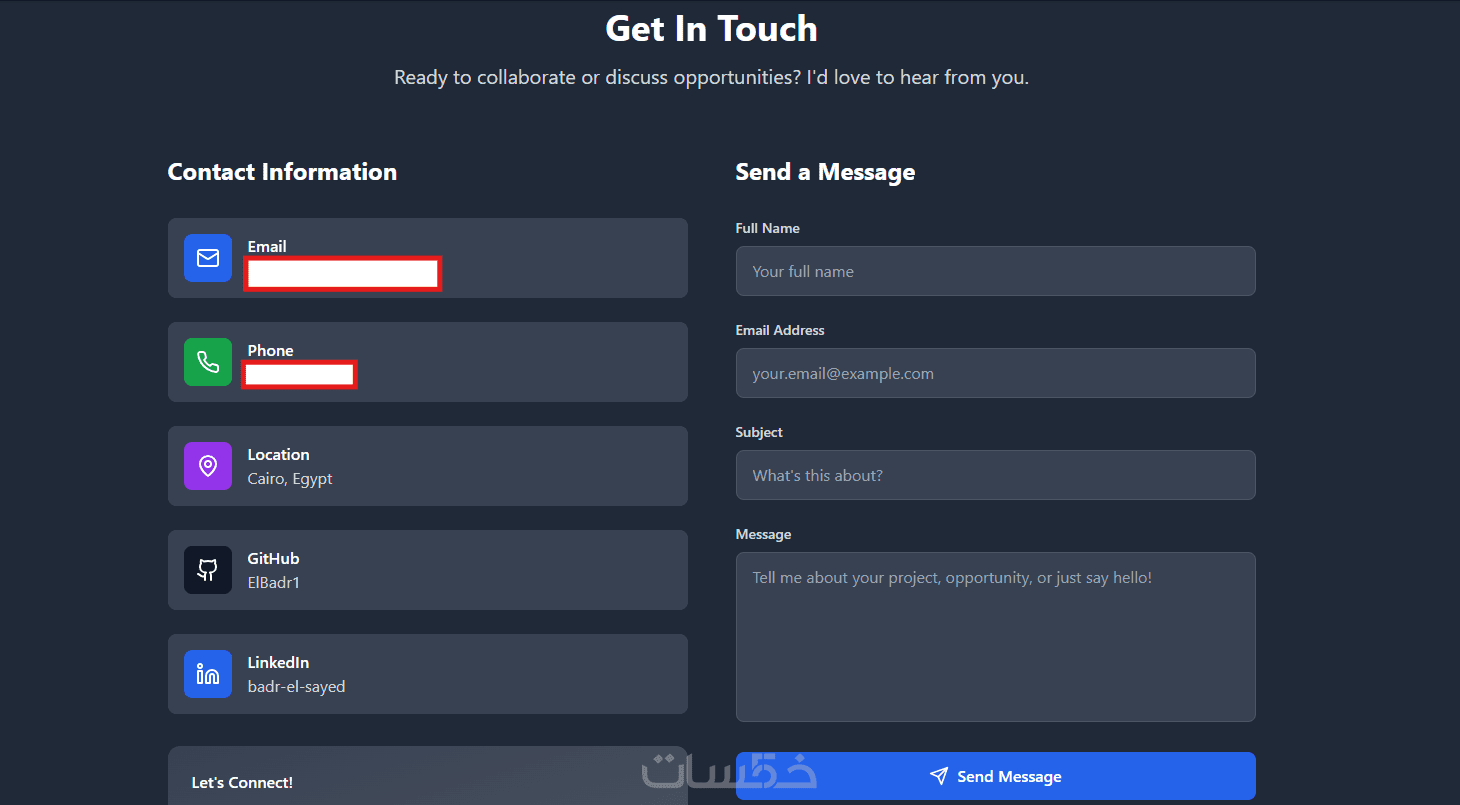Screen dimensions: 1460x805
Task: Click the Email contact card label
Action: point(267,246)
